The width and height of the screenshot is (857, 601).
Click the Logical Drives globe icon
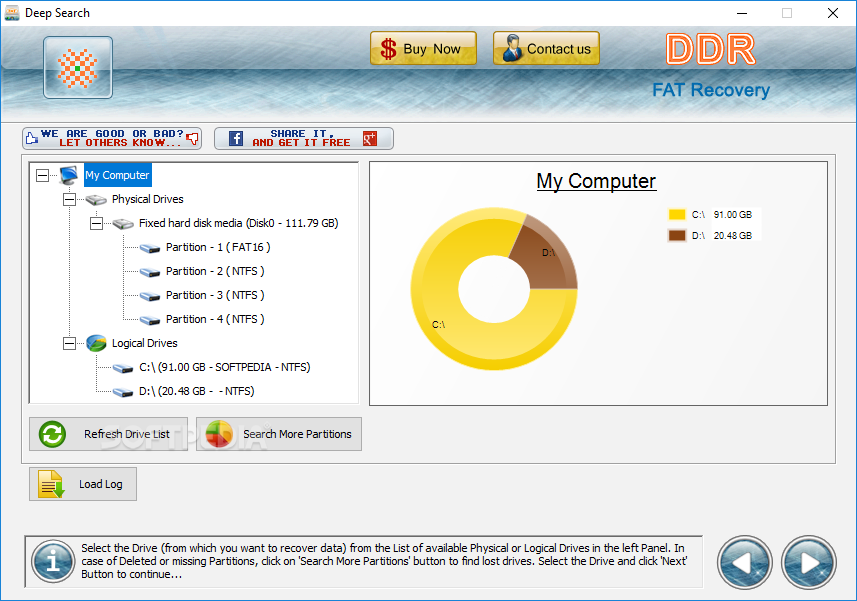click(96, 343)
